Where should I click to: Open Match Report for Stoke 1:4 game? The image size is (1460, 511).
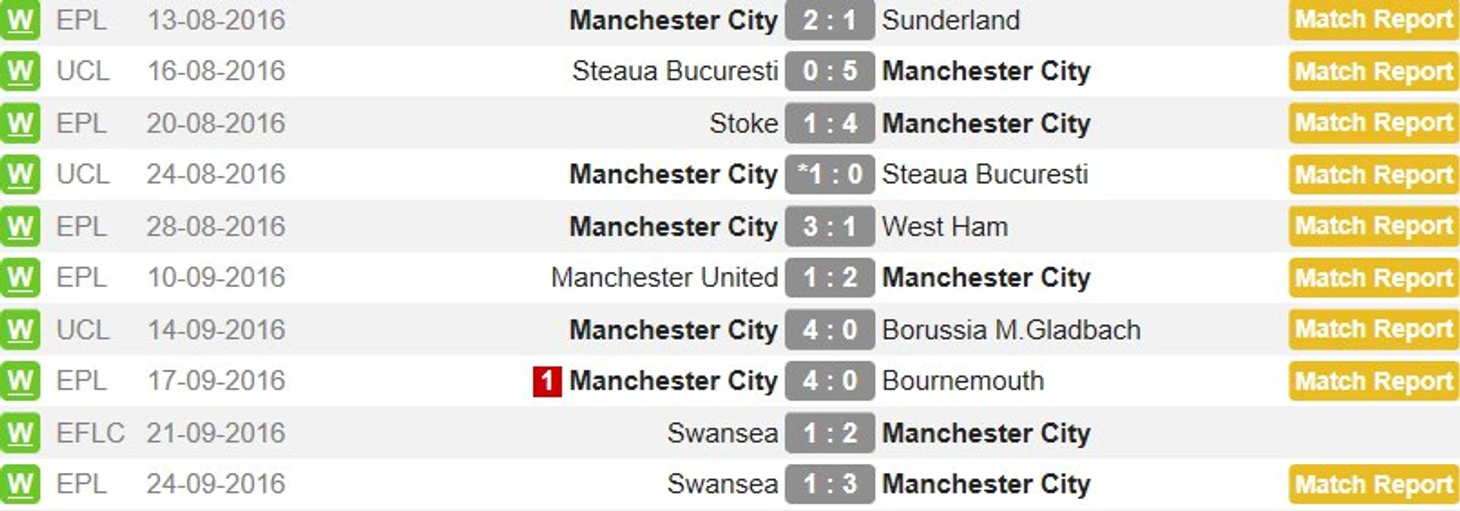pos(1374,123)
